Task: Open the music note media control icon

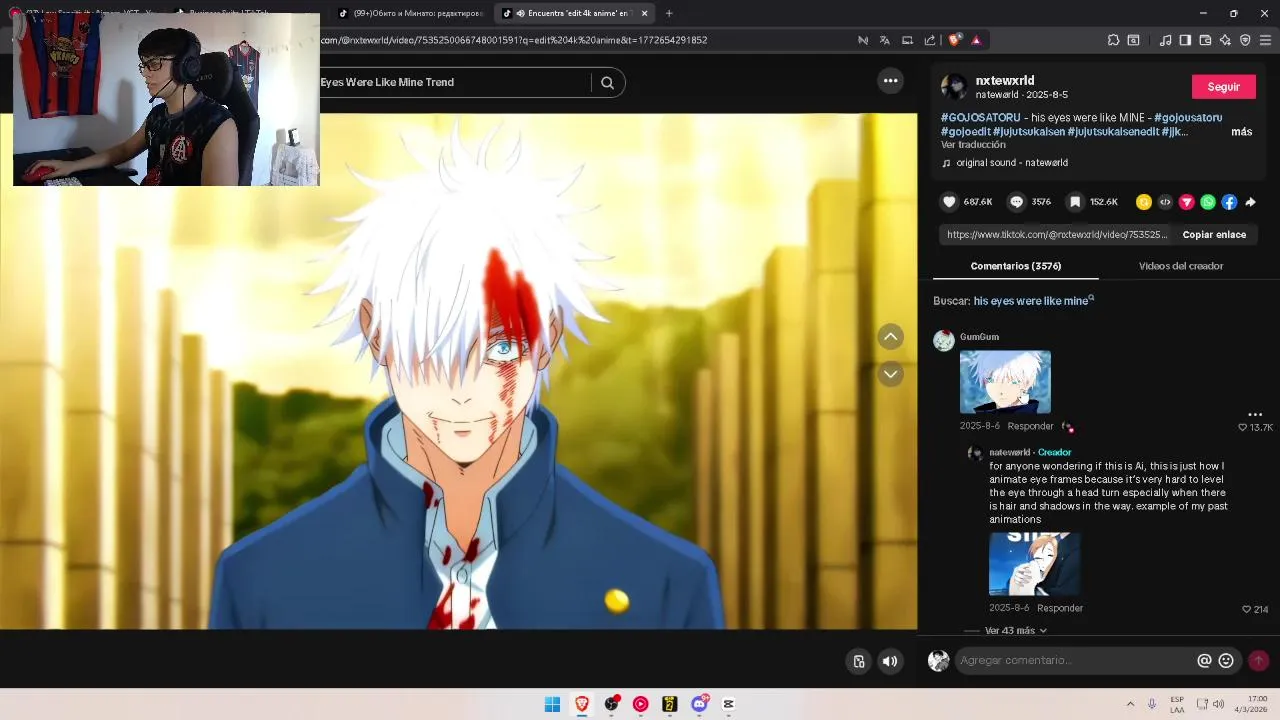Action: point(1165,40)
